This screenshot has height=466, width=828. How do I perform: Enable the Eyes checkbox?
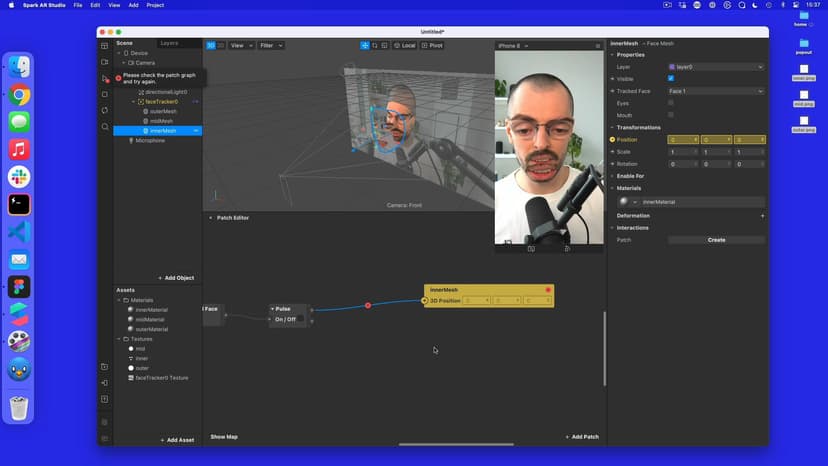[671, 103]
